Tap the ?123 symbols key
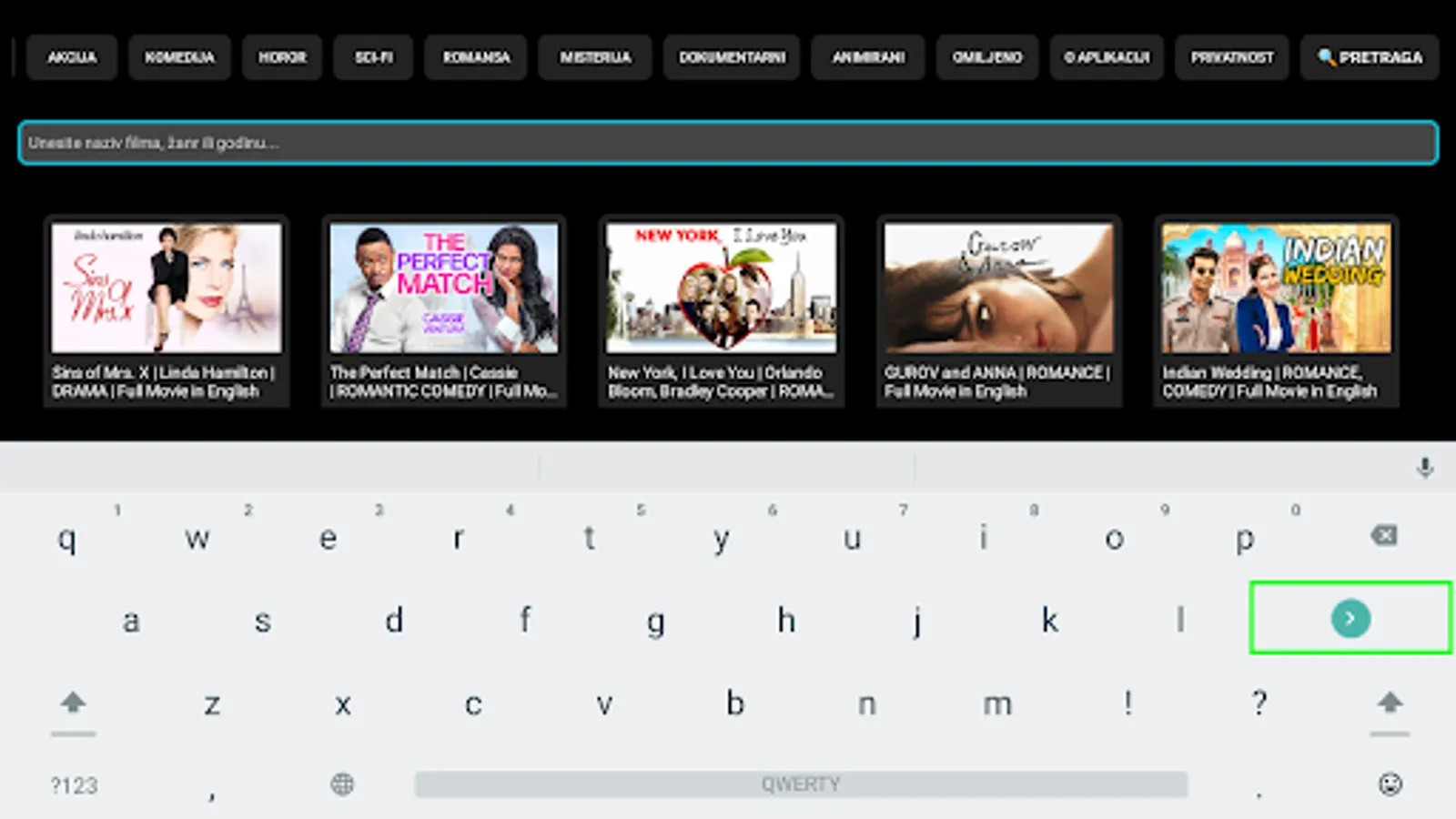1456x819 pixels. pyautogui.click(x=74, y=785)
